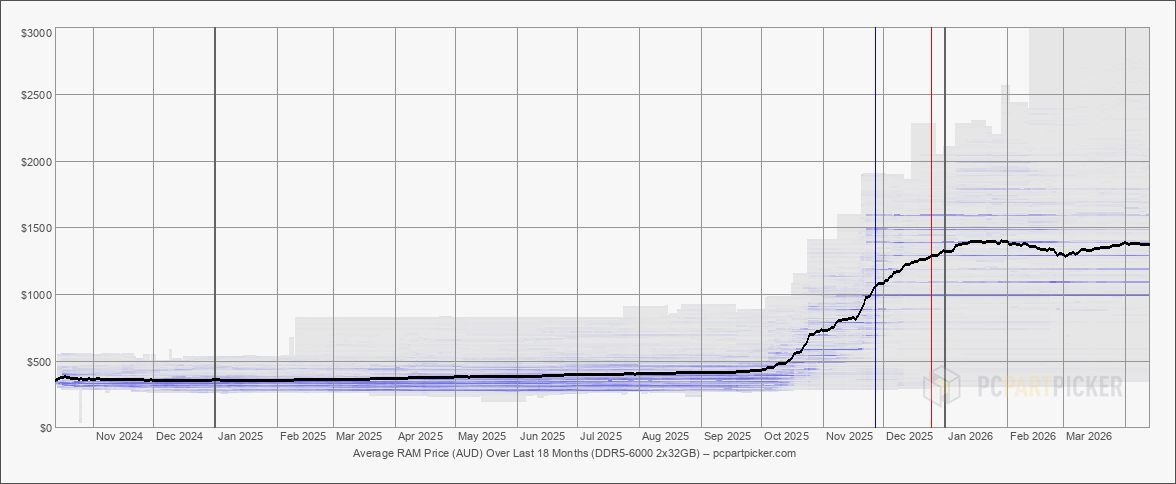Select the Jan 2025 axis label
The width and height of the screenshot is (1176, 484).
click(239, 436)
